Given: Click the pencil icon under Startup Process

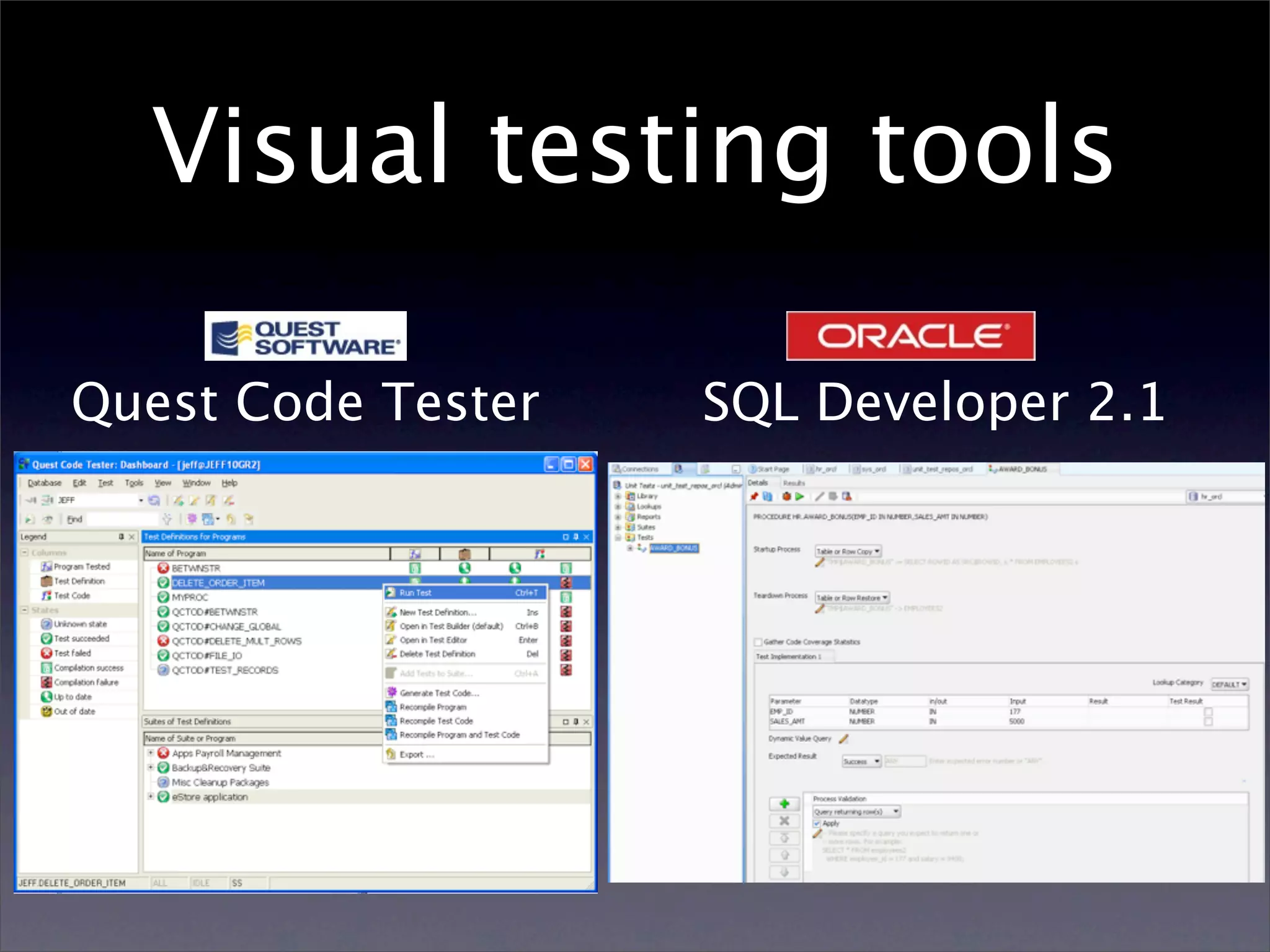Looking at the screenshot, I should click(x=820, y=562).
